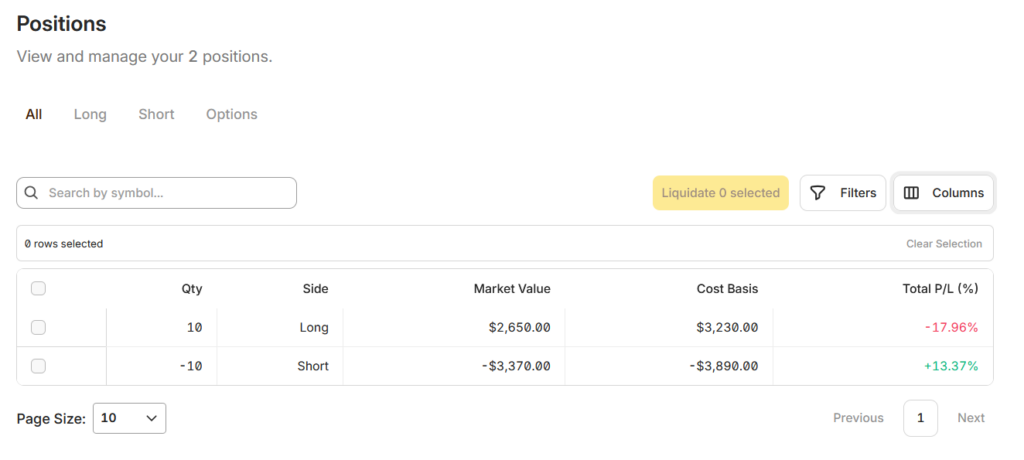Click Clear Selection link
The image size is (1024, 460).
pyautogui.click(x=944, y=244)
